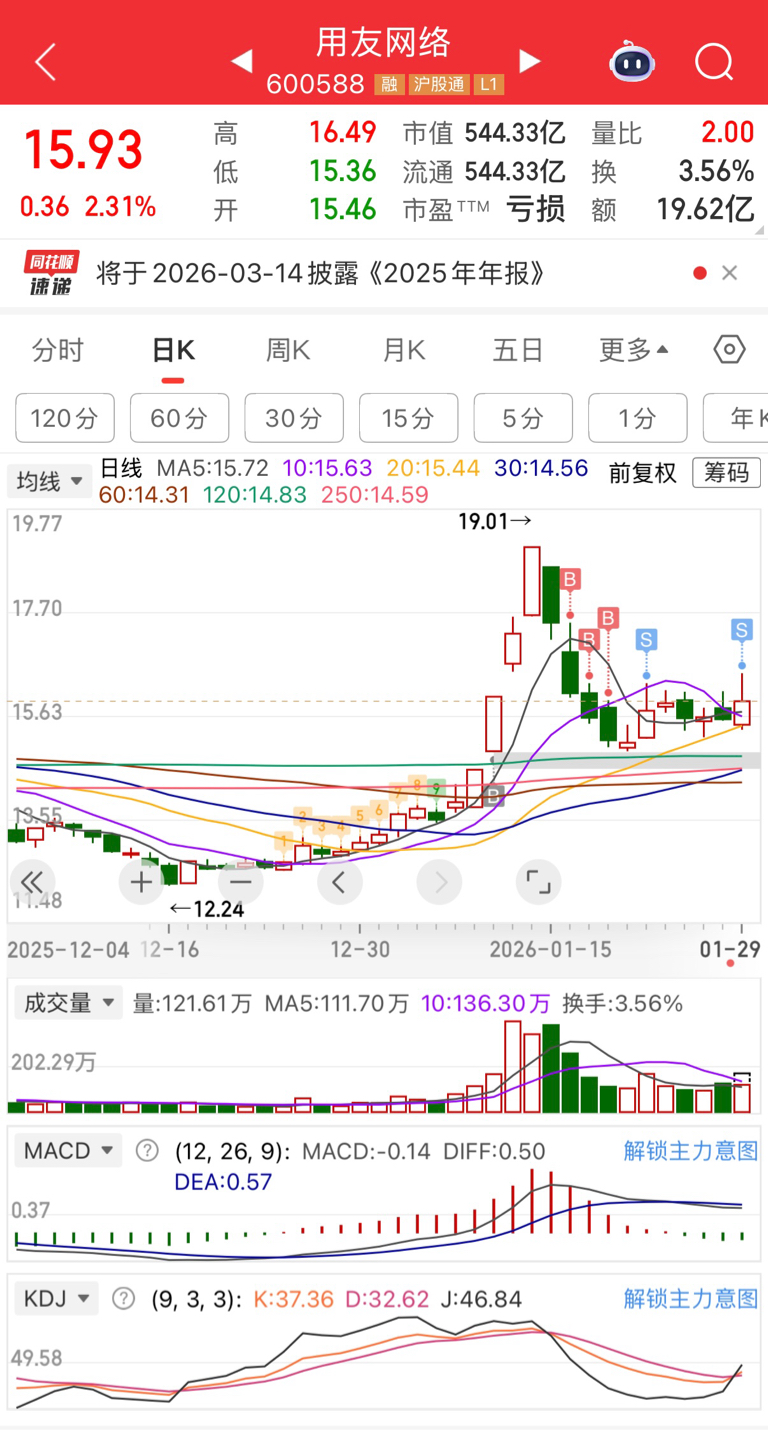
Task: Switch to the 分时 tab
Action: [58, 350]
